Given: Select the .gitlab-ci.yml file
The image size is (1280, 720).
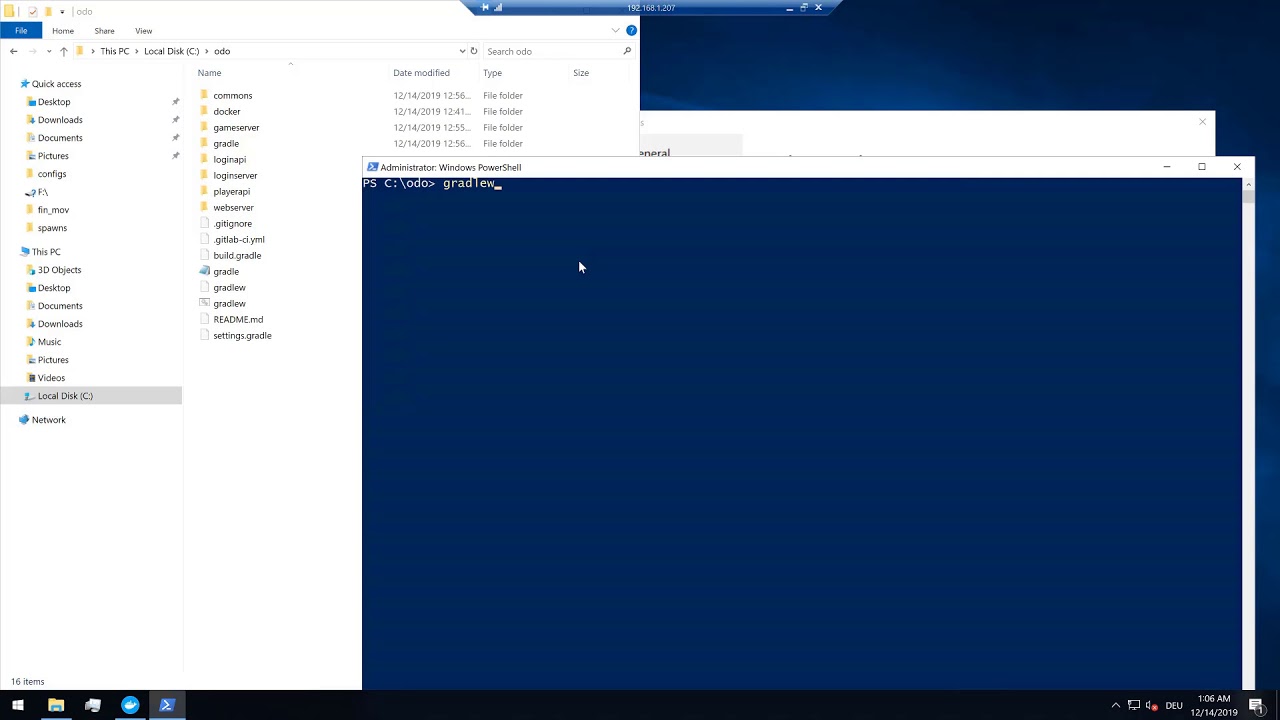Looking at the screenshot, I should [239, 240].
